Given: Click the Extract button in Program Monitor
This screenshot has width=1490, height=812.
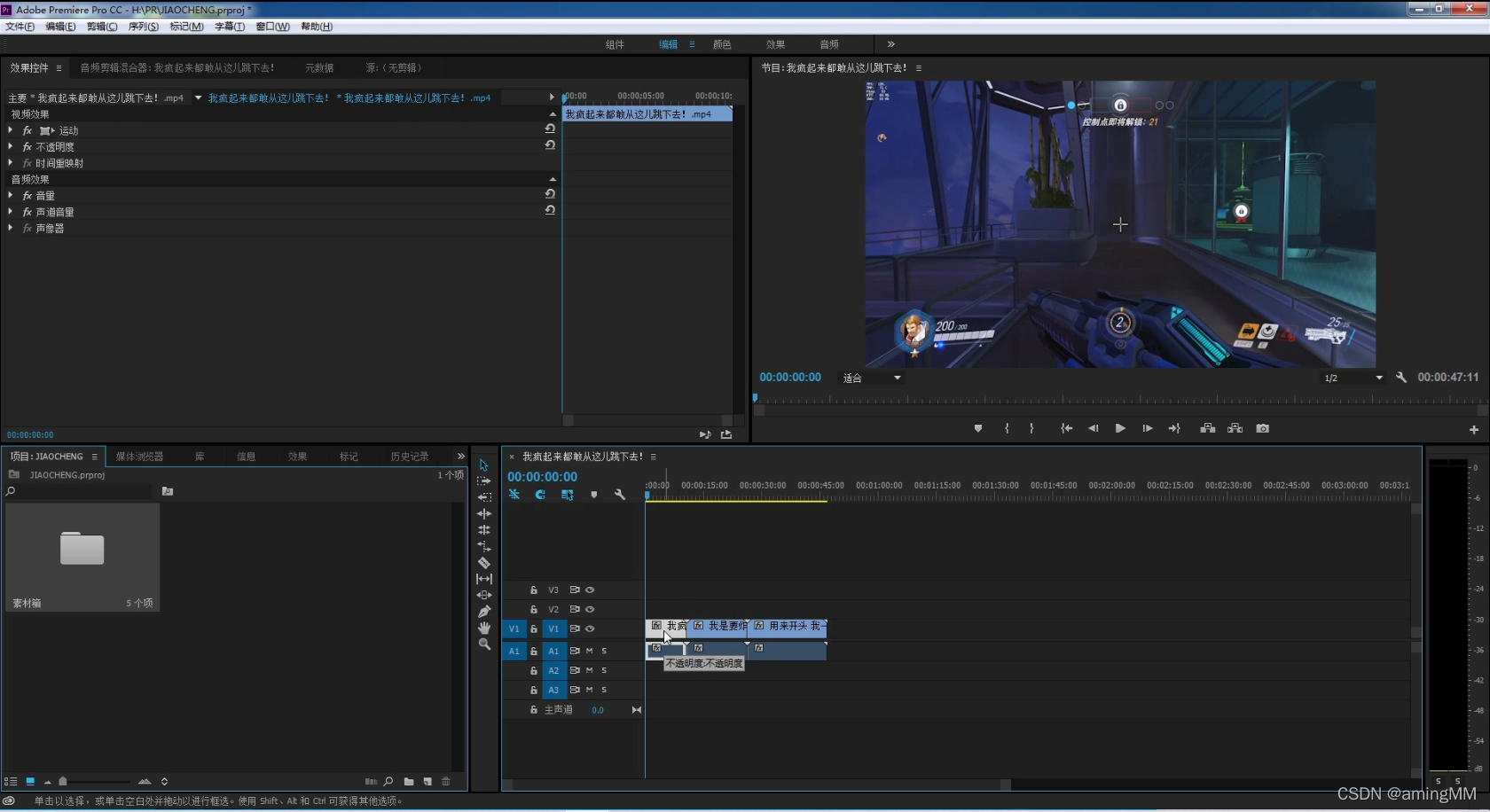Looking at the screenshot, I should point(1235,428).
